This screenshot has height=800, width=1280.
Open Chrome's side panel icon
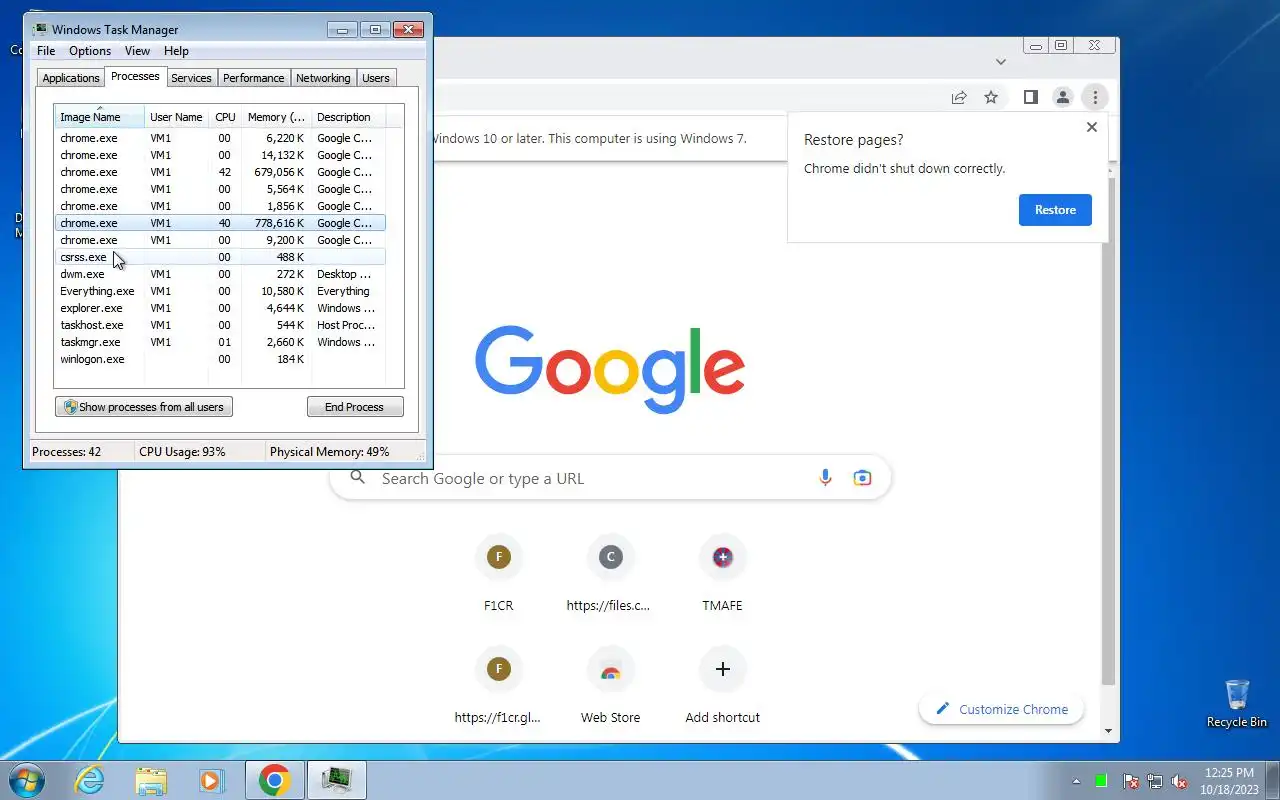click(x=1030, y=97)
